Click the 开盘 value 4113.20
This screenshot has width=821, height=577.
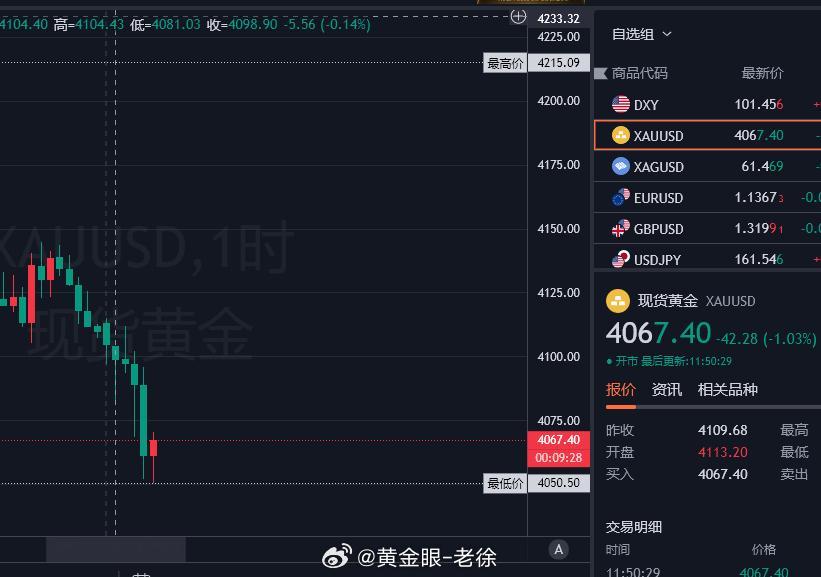click(723, 452)
